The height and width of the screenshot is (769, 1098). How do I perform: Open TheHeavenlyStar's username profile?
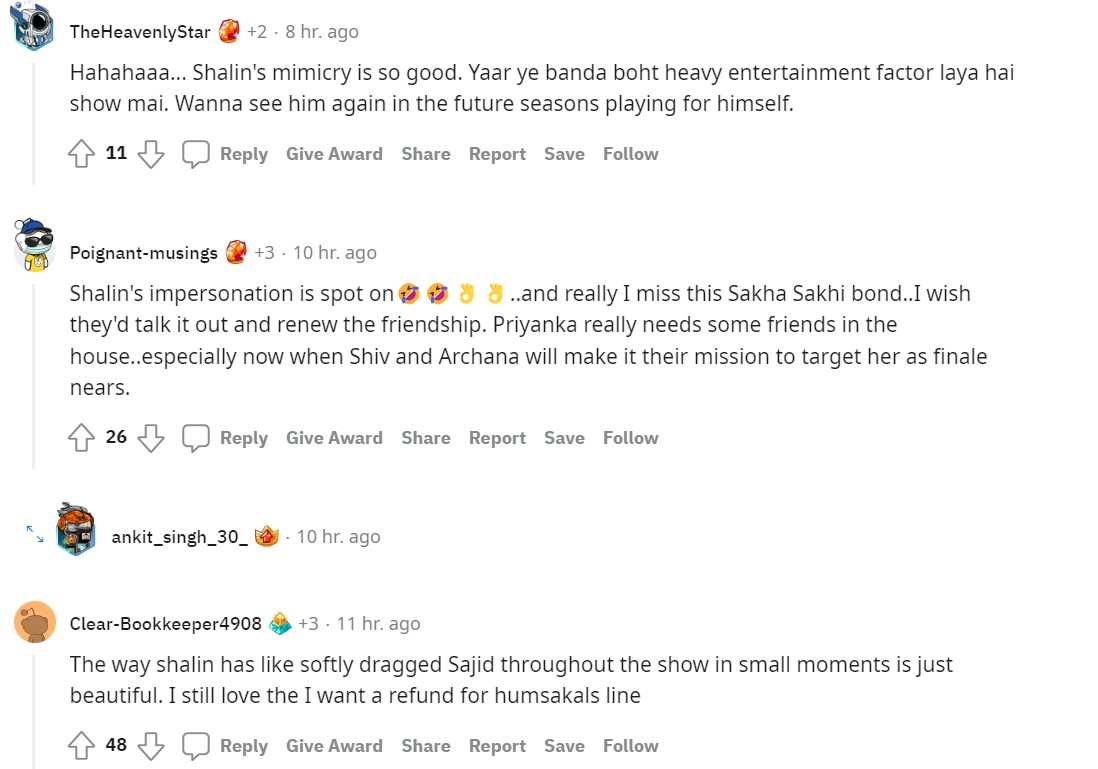pos(139,30)
